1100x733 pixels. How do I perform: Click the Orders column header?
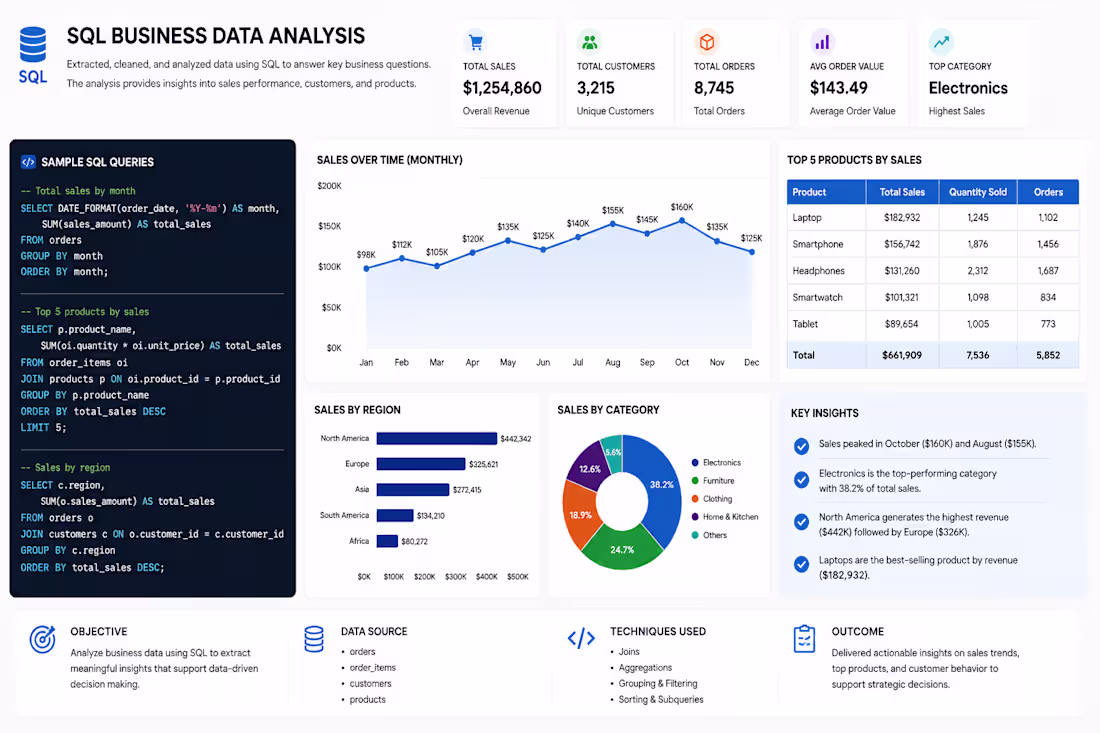pyautogui.click(x=1048, y=192)
